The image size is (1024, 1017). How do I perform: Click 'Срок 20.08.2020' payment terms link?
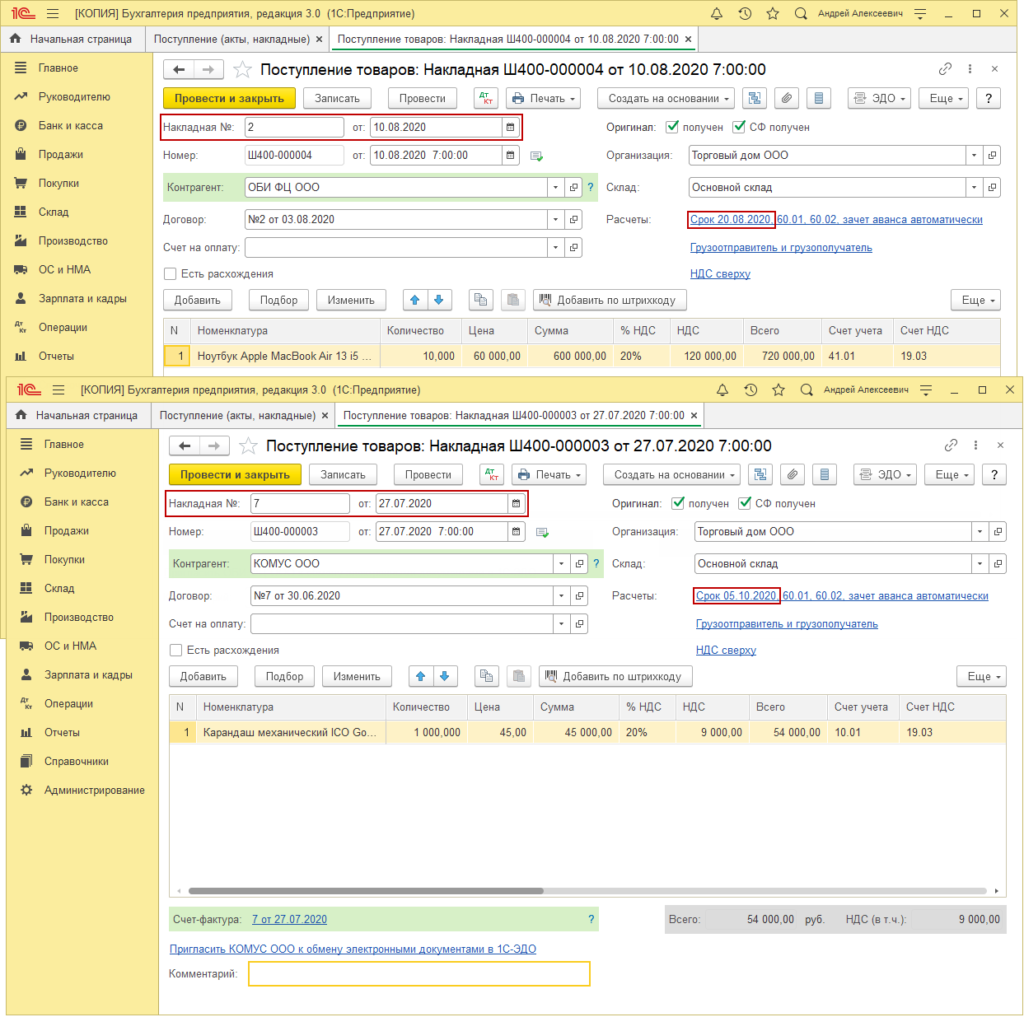(730, 219)
